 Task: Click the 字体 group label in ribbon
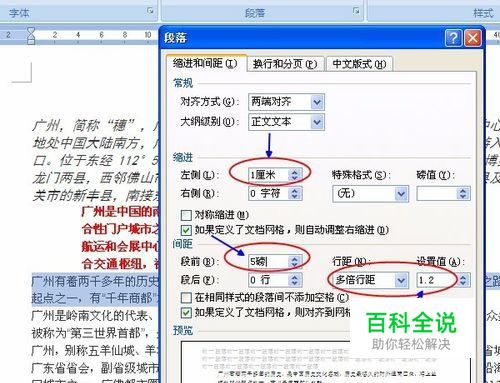tap(19, 13)
